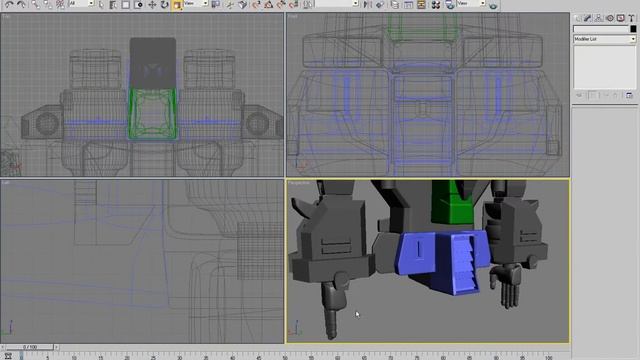
Task: Open the Schematic View icon
Action: coord(421,4)
